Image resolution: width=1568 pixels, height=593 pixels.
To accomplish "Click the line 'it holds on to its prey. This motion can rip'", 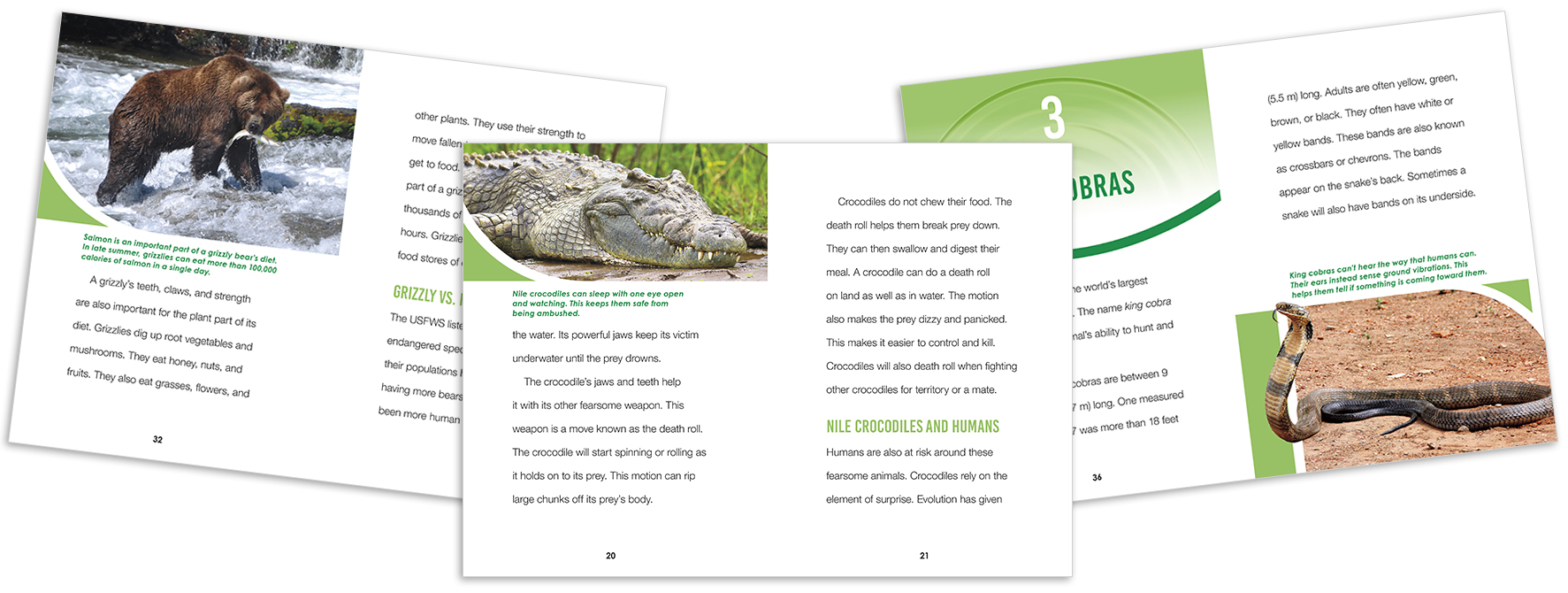I will pos(604,476).
